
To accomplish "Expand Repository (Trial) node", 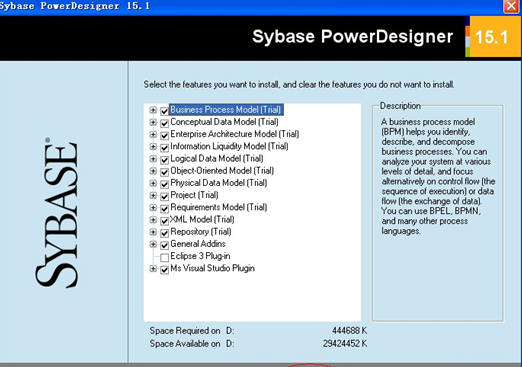I will [x=153, y=232].
